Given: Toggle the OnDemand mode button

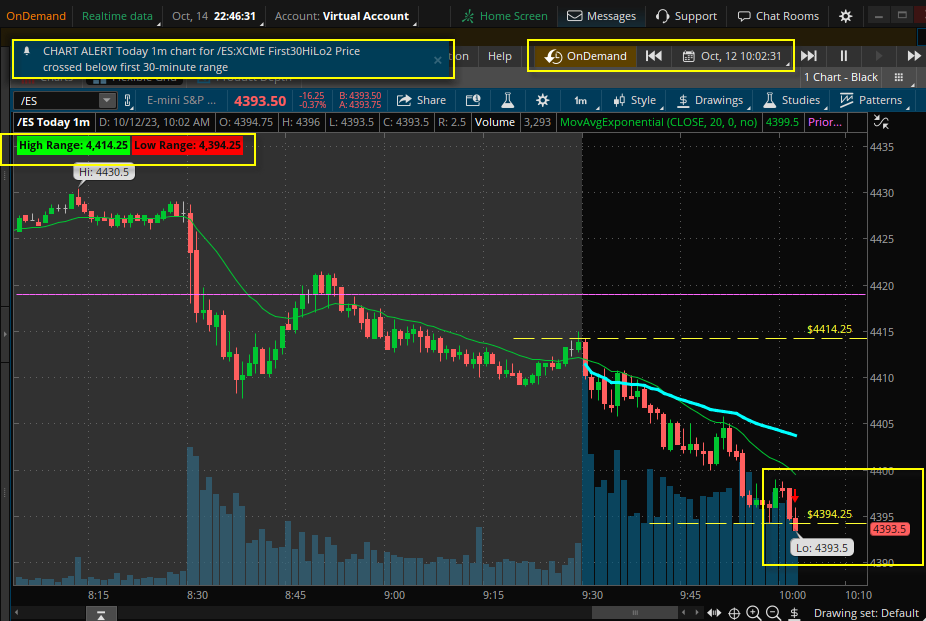Looking at the screenshot, I should [585, 56].
